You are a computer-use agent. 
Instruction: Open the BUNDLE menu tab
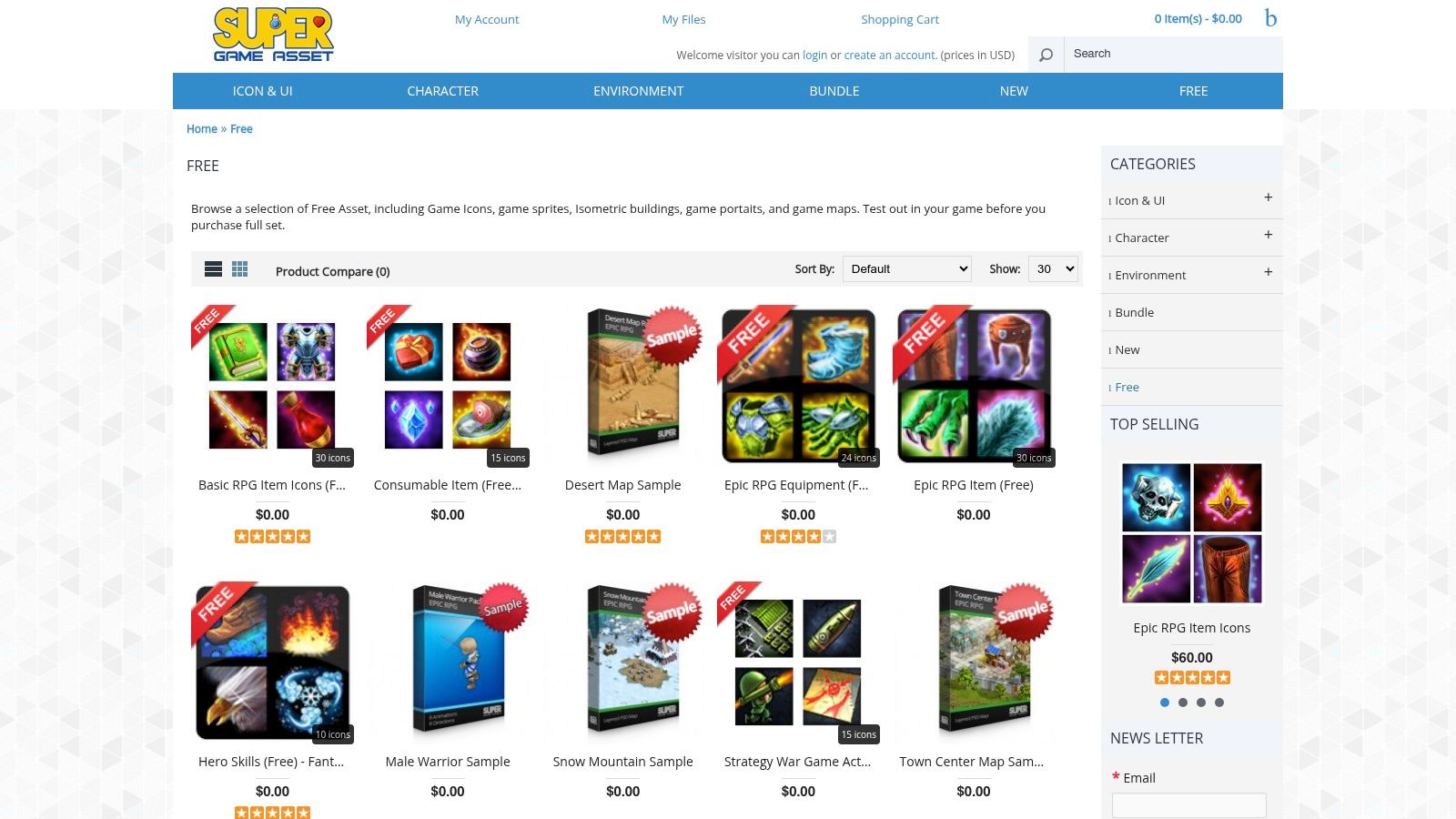pos(834,91)
